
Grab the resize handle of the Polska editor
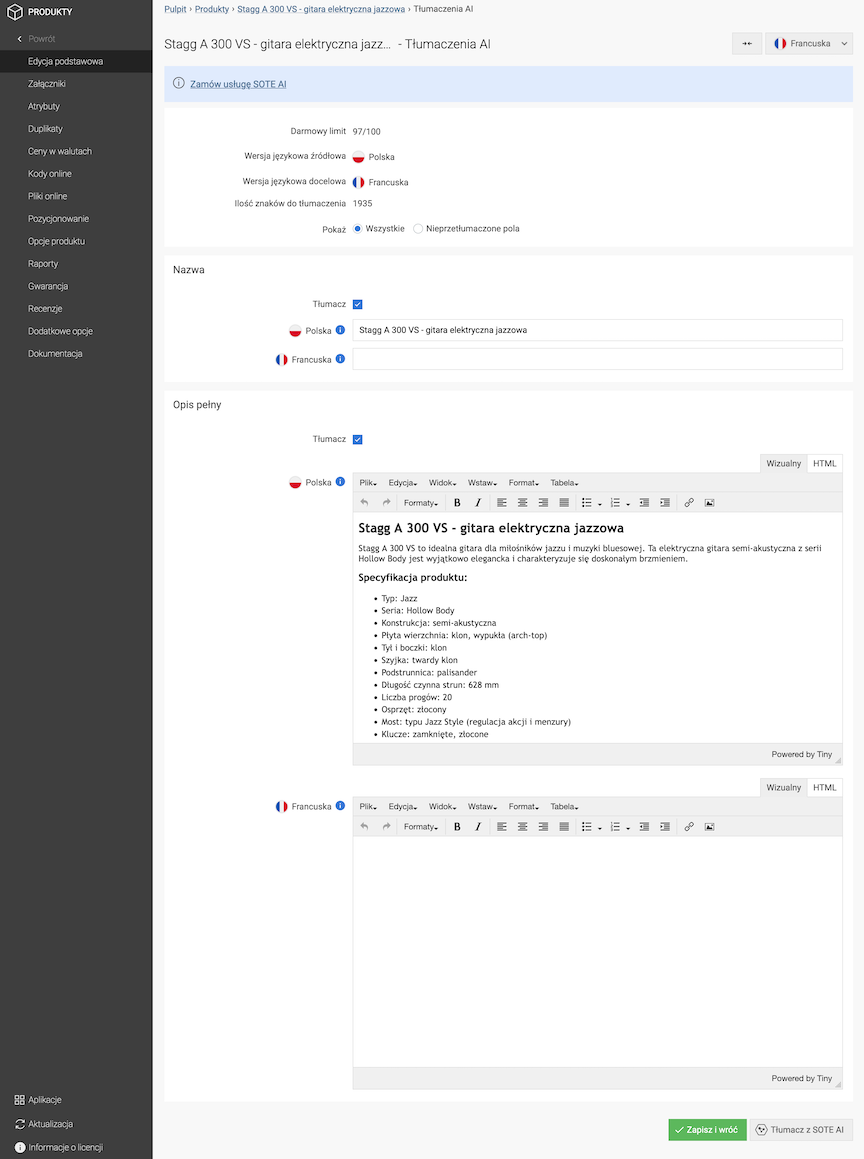point(838,760)
